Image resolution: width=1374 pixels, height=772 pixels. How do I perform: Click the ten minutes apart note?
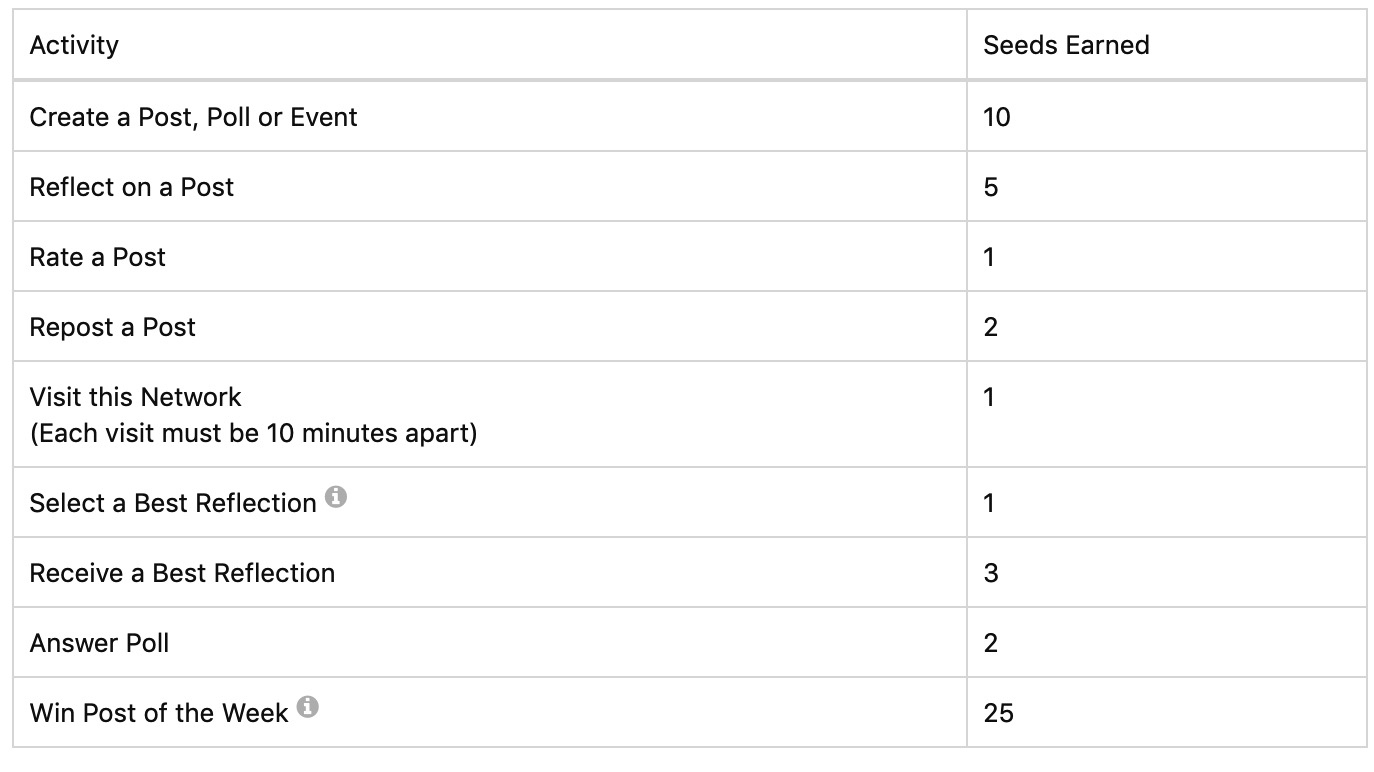point(253,434)
